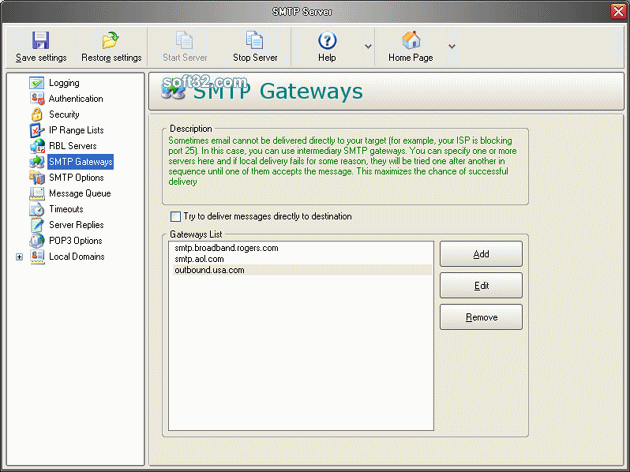Open the dropdown arrow beside Help
630x472 pixels.
coord(368,46)
